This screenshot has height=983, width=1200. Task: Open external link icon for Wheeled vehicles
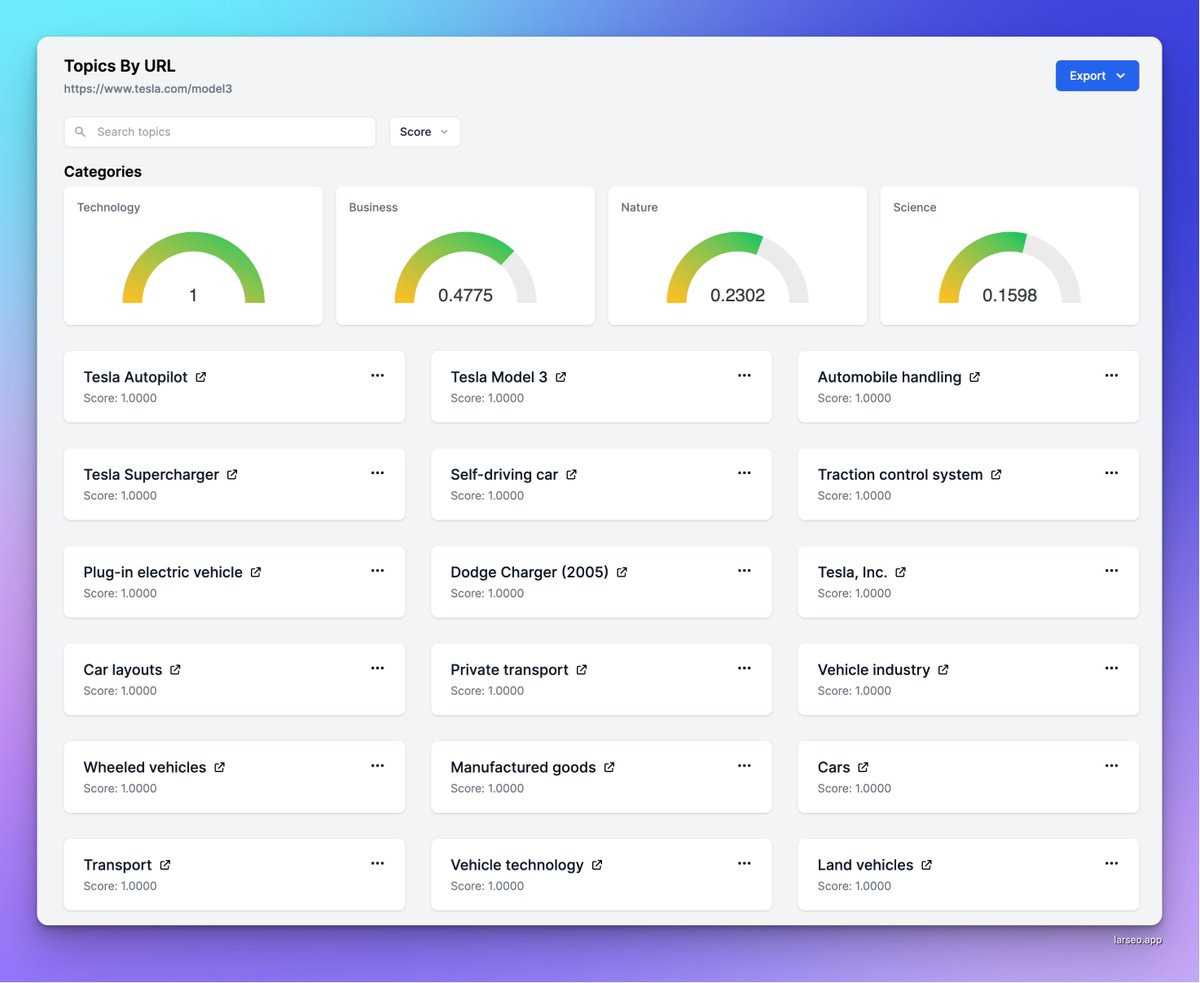[219, 767]
